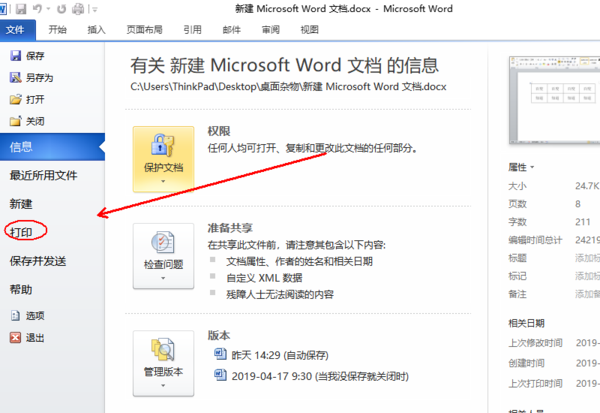Viewport: 600px width, 413px height.
Task: Click the Word application icon in title bar
Action: (3, 8)
